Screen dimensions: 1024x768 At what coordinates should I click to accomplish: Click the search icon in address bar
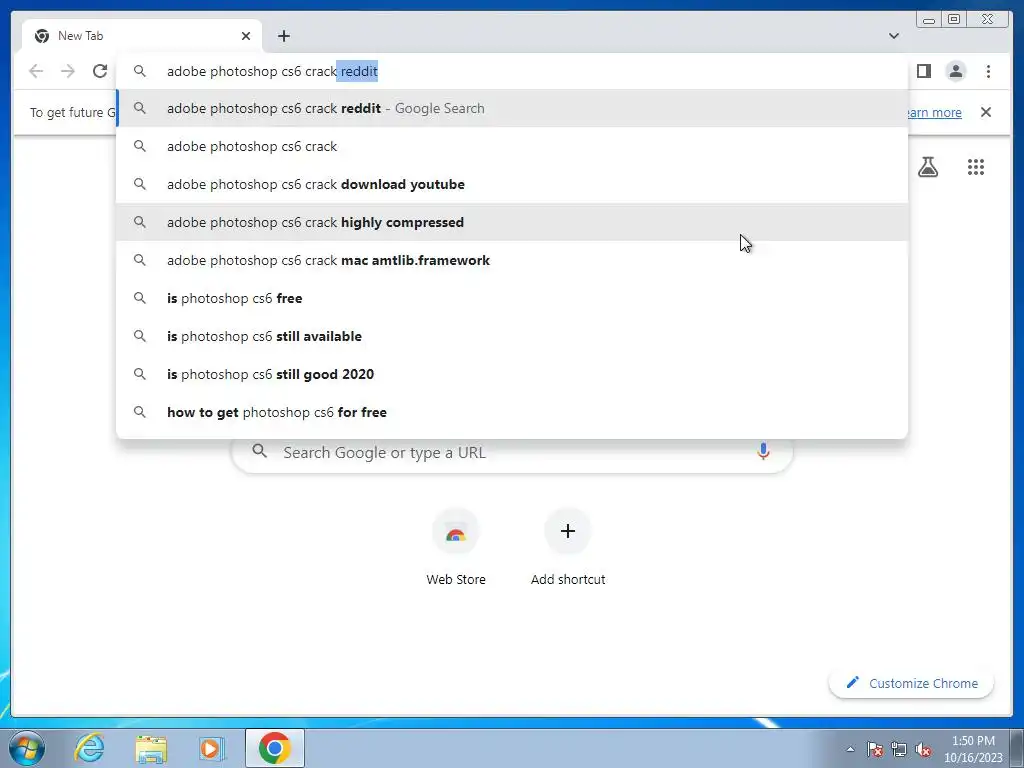140,71
